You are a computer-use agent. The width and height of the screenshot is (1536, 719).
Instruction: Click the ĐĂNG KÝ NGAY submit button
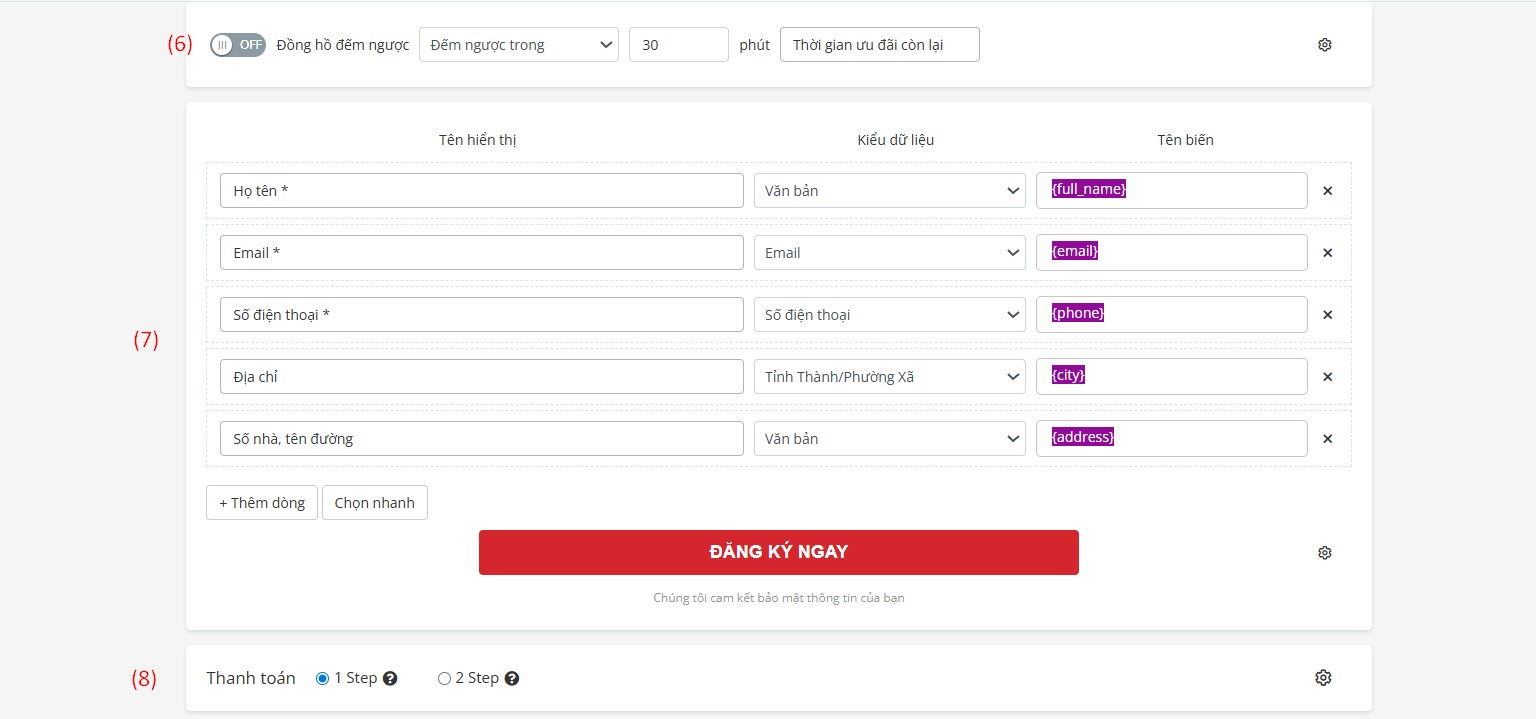tap(778, 552)
